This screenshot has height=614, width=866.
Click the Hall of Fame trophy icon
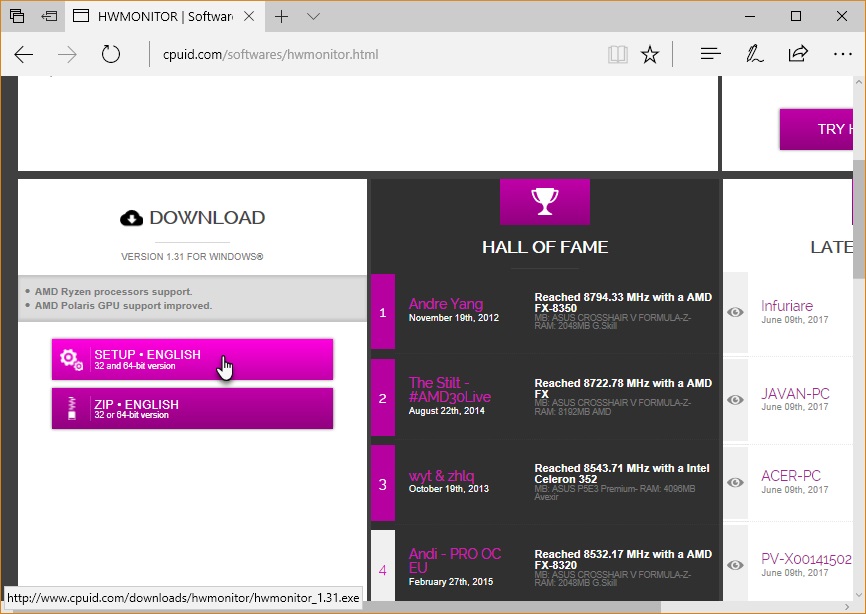545,202
